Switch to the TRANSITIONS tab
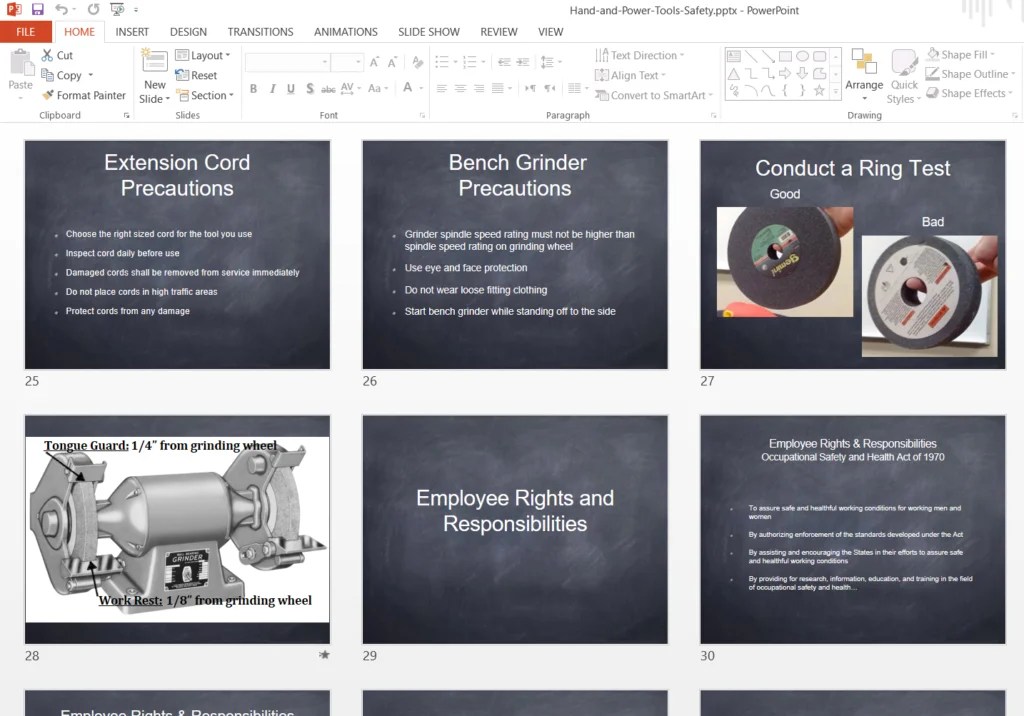 tap(260, 32)
